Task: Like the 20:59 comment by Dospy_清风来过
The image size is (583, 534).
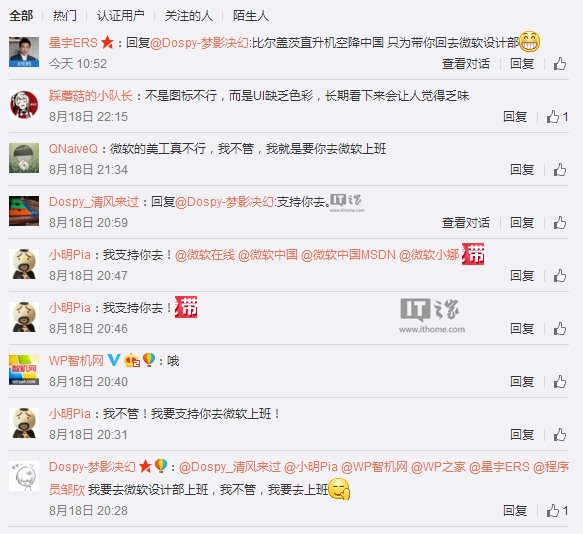Action: pos(560,223)
